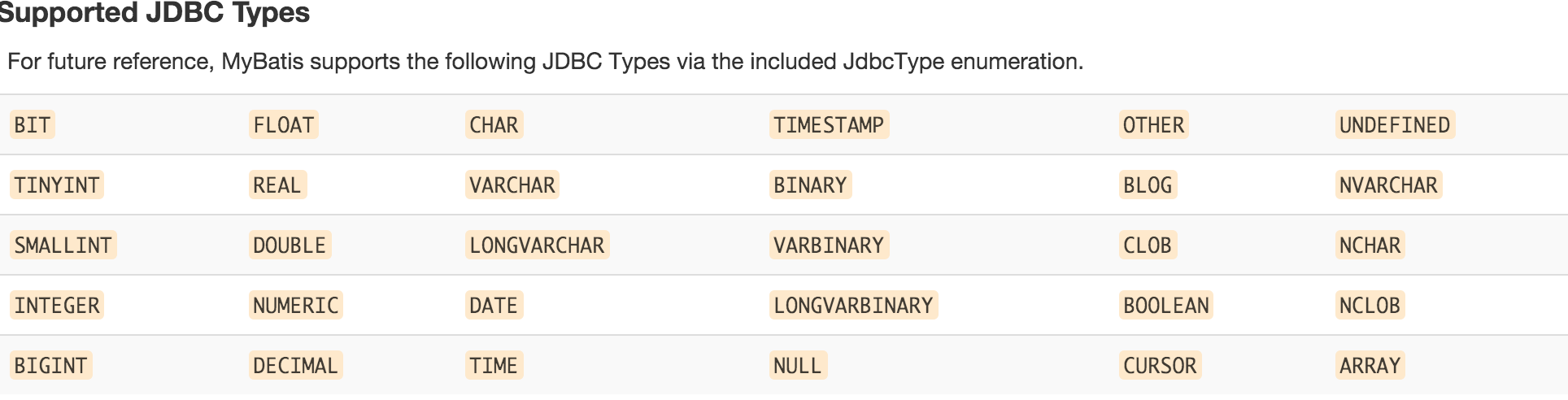The image size is (1568, 400).
Task: Select the DECIMAL code tag
Action: pyautogui.click(x=295, y=366)
